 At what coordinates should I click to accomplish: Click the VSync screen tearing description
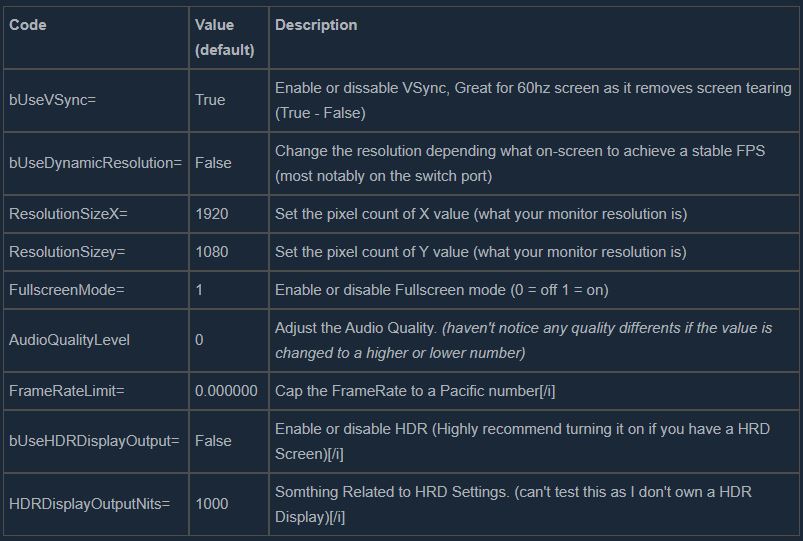533,100
